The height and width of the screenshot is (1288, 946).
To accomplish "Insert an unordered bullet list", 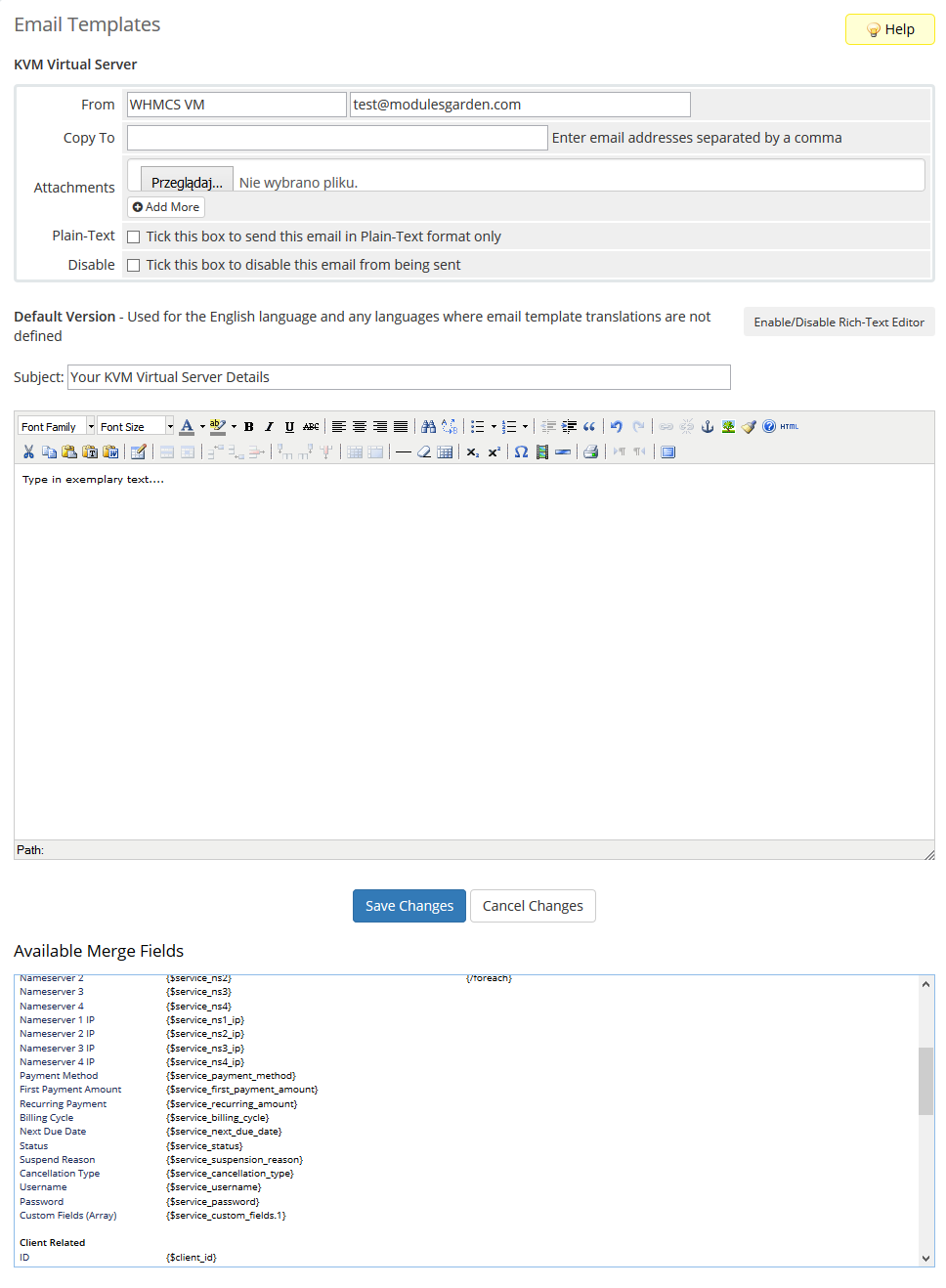I will [478, 426].
